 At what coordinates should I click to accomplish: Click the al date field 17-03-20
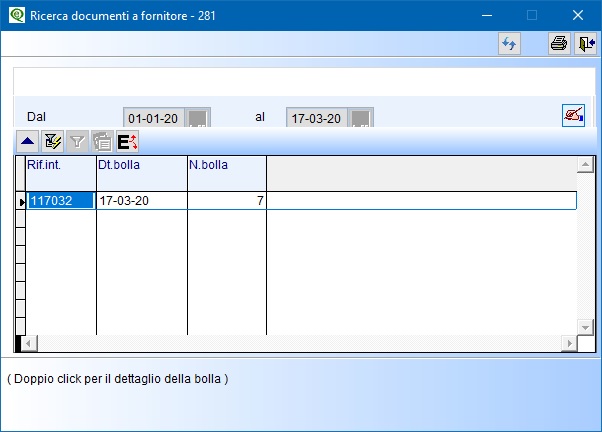point(317,118)
